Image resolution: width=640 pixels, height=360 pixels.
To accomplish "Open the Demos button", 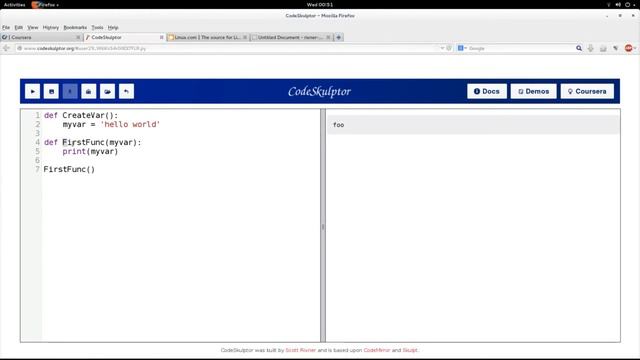I will click(x=533, y=91).
